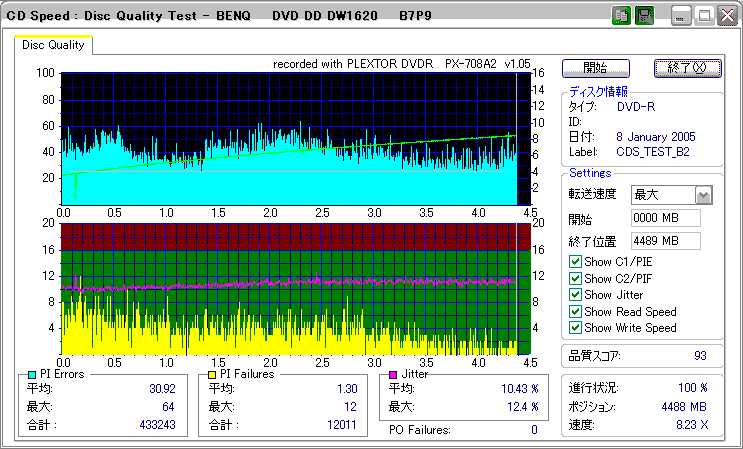This screenshot has width=743, height=449.
Task: Click inside the upper PI Errors graph
Action: 290,138
